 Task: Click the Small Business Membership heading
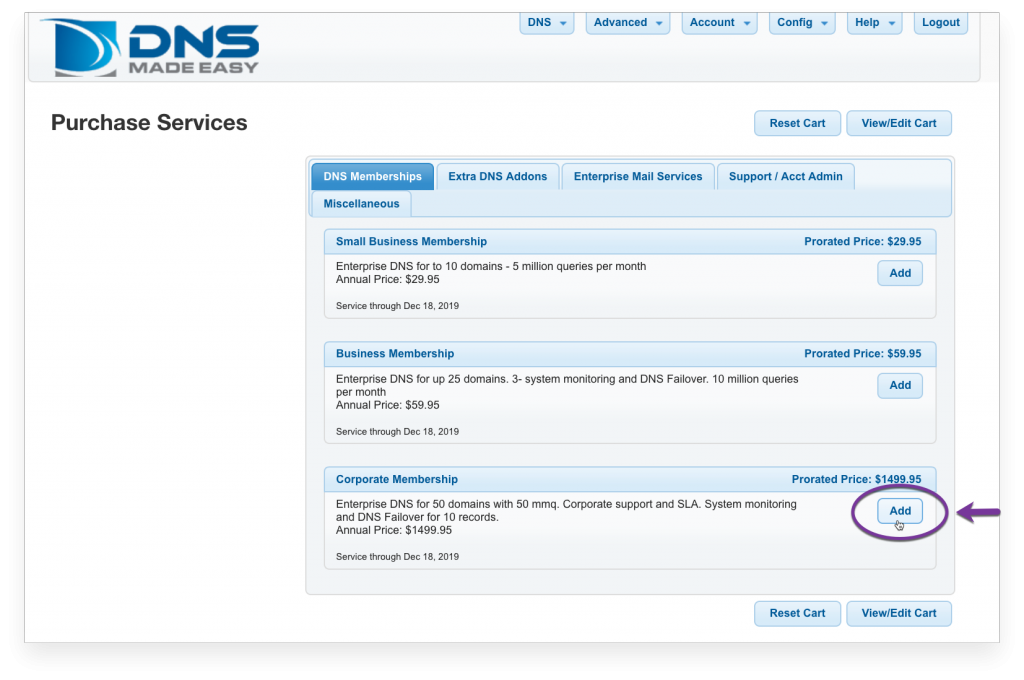pos(411,242)
